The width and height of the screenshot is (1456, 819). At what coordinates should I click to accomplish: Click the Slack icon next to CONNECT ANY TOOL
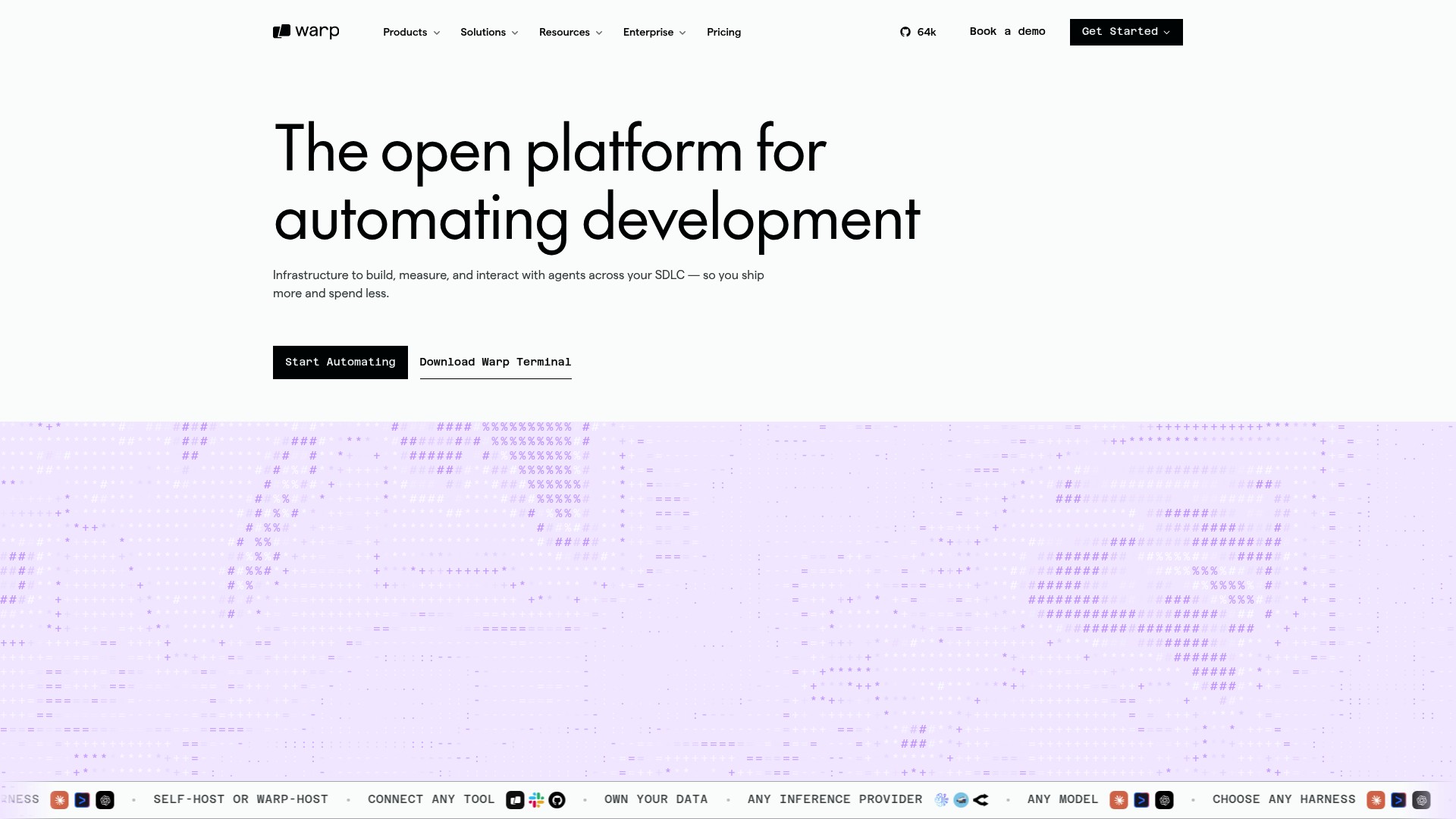[536, 800]
